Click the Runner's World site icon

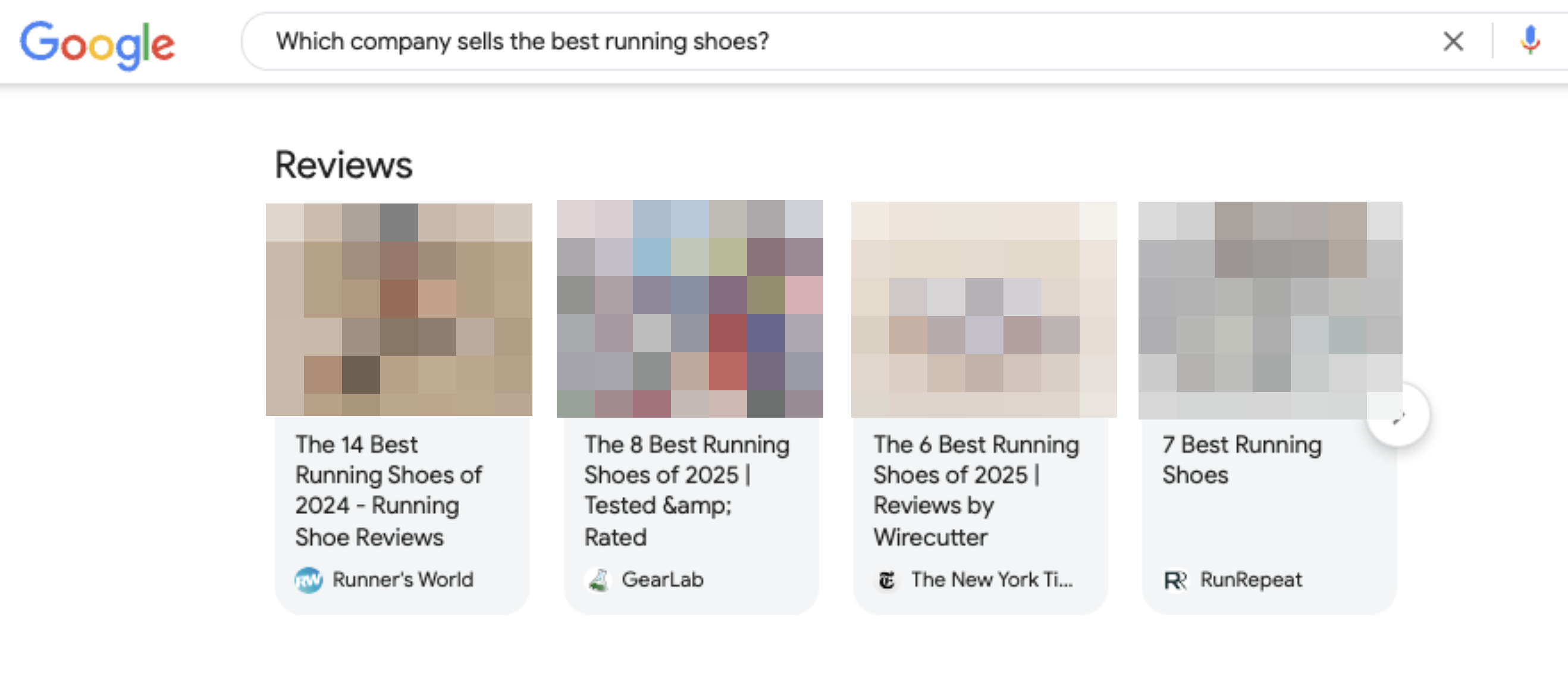[309, 580]
